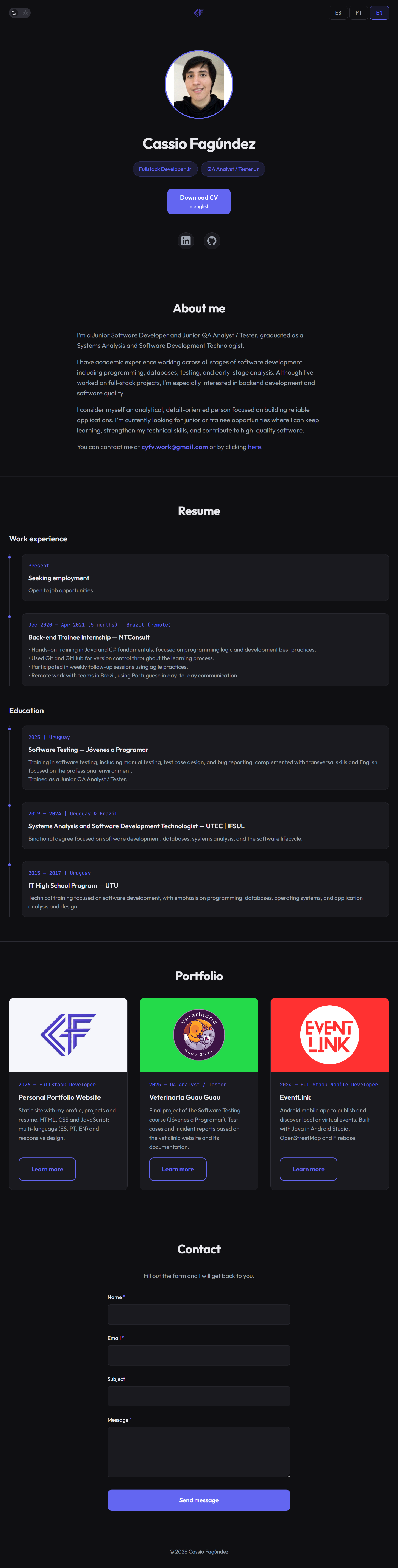Image resolution: width=398 pixels, height=1568 pixels.
Task: Open the LinkedIn profile icon
Action: pos(186,241)
